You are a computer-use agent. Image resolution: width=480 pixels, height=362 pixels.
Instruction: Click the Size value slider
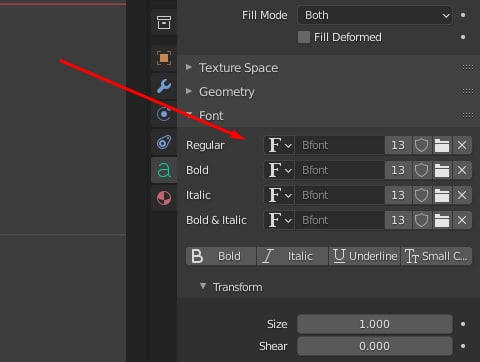375,324
